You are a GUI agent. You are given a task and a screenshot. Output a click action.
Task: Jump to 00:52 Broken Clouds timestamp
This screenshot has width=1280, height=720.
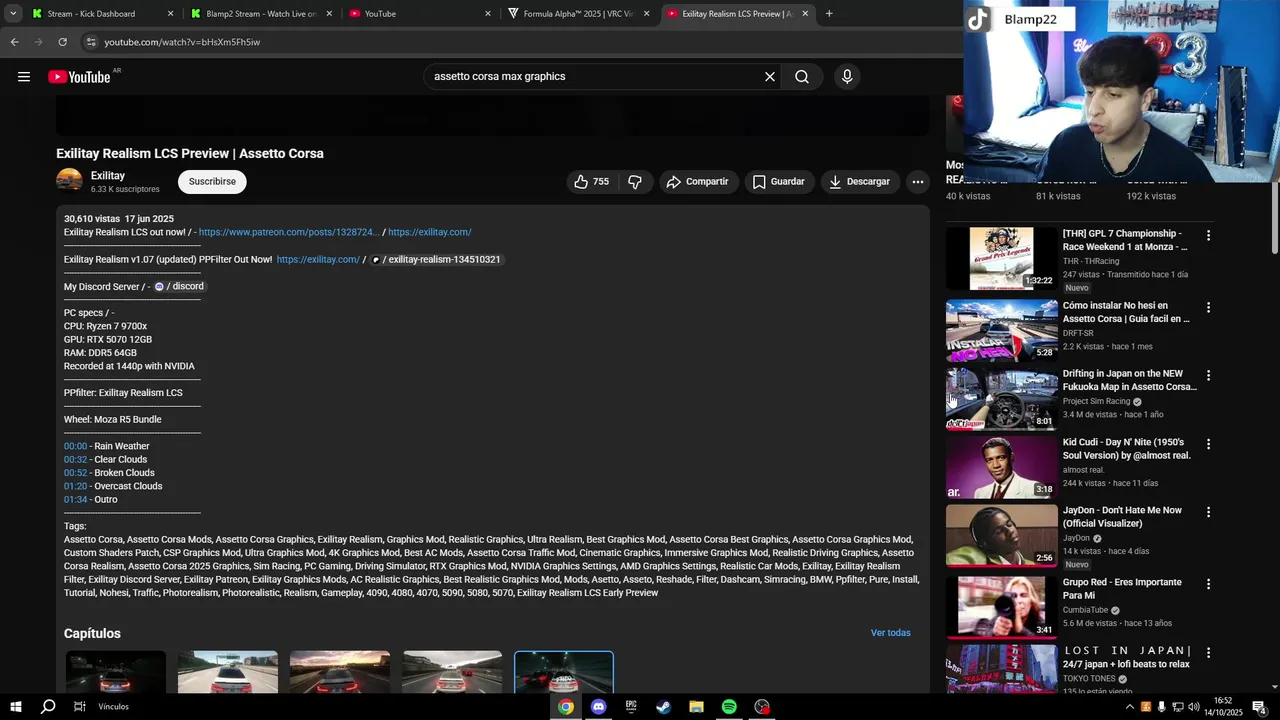pyautogui.click(x=76, y=473)
